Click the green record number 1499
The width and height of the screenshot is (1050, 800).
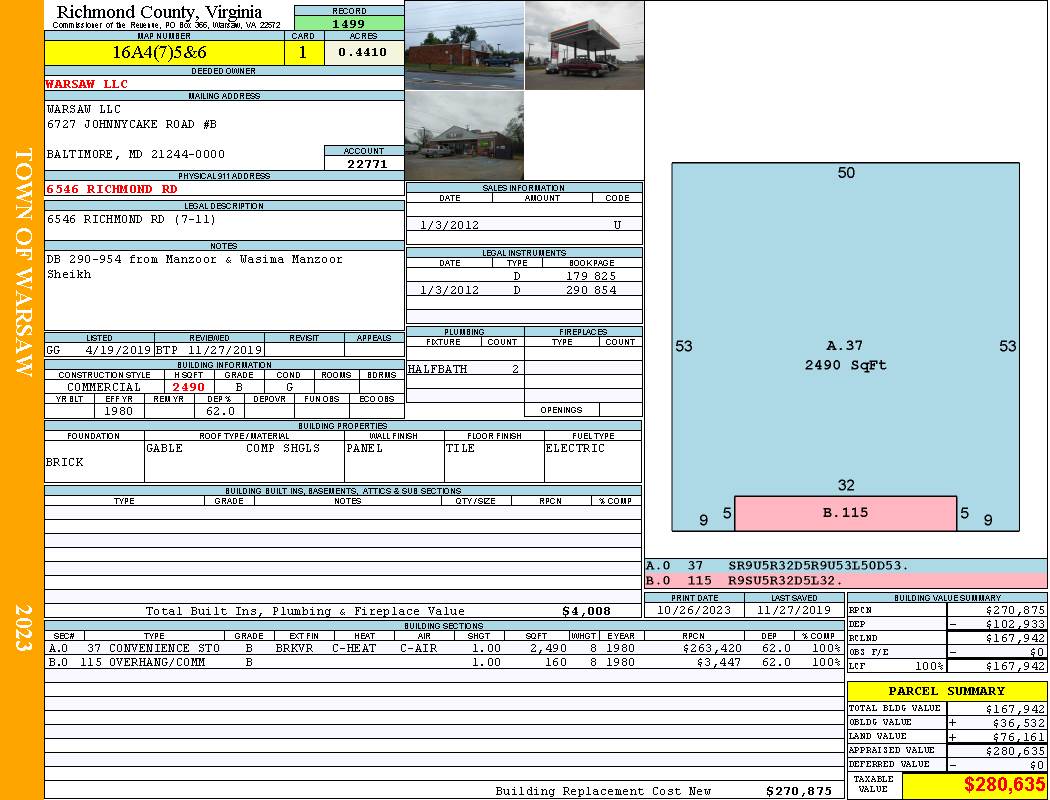click(x=349, y=23)
